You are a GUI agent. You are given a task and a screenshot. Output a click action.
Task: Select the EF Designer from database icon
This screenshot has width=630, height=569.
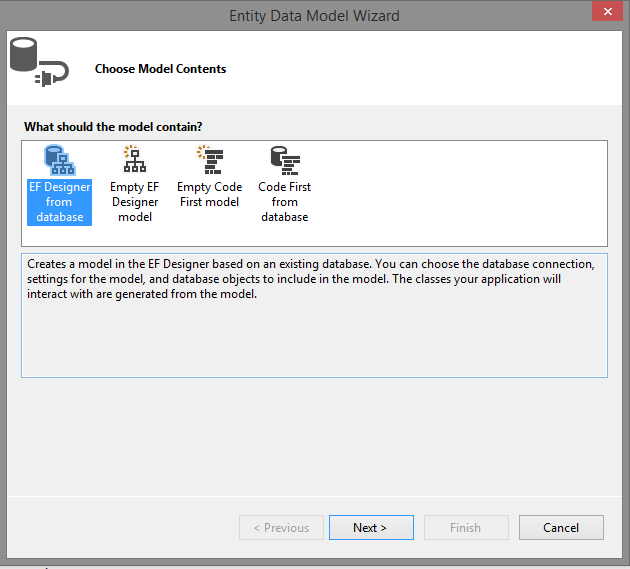[59, 160]
